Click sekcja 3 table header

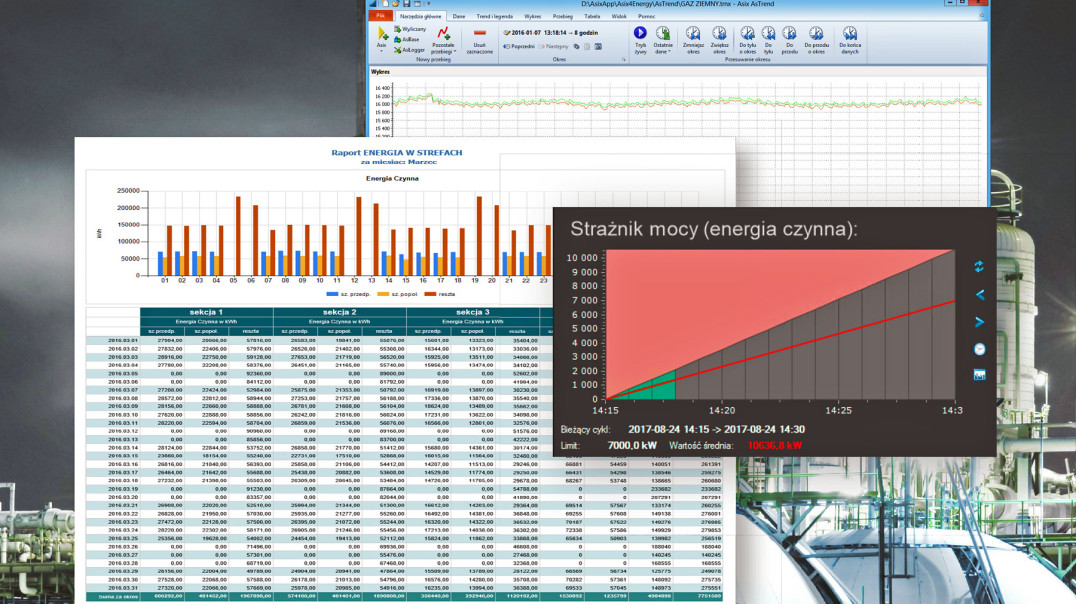(x=473, y=312)
